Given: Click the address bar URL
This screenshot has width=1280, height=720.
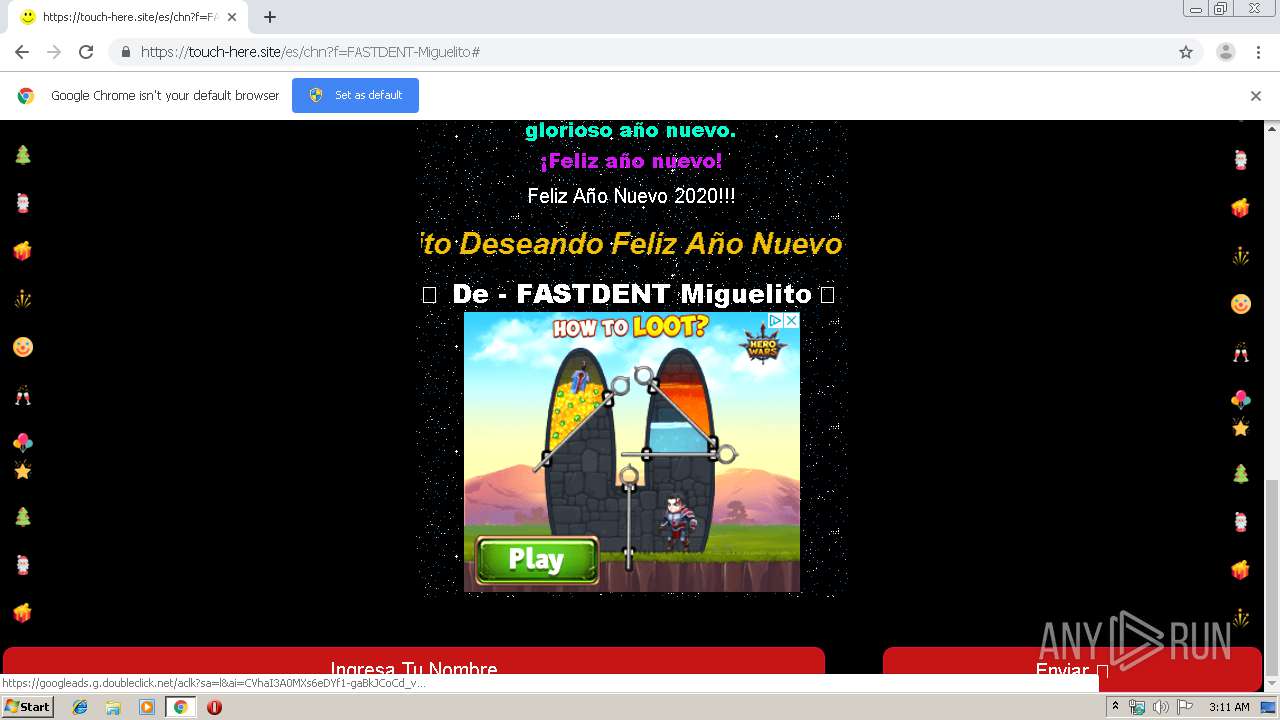Looking at the screenshot, I should coord(310,52).
